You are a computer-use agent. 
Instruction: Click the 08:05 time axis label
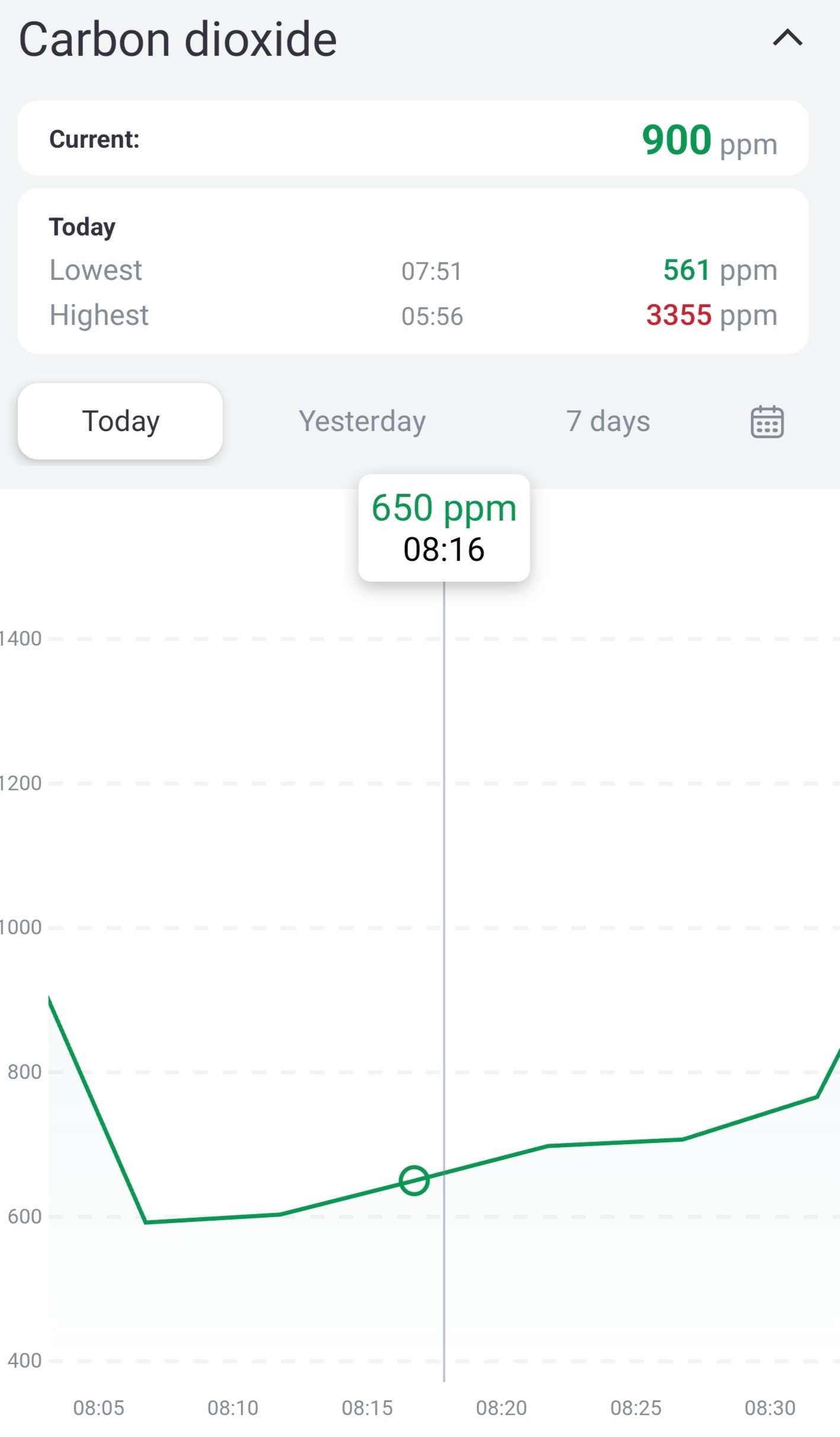click(99, 1408)
